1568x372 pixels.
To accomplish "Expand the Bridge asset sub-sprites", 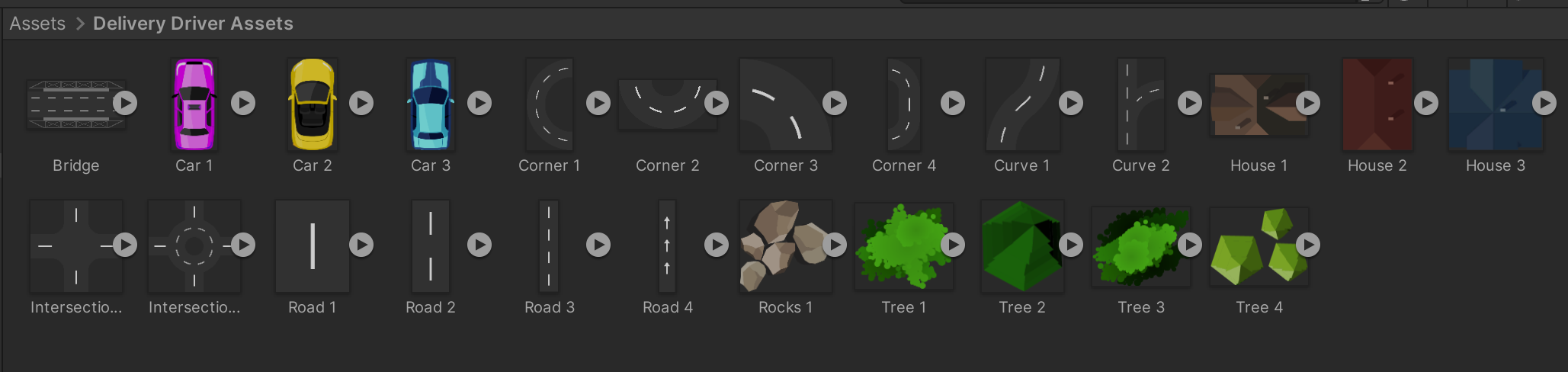I will (125, 103).
